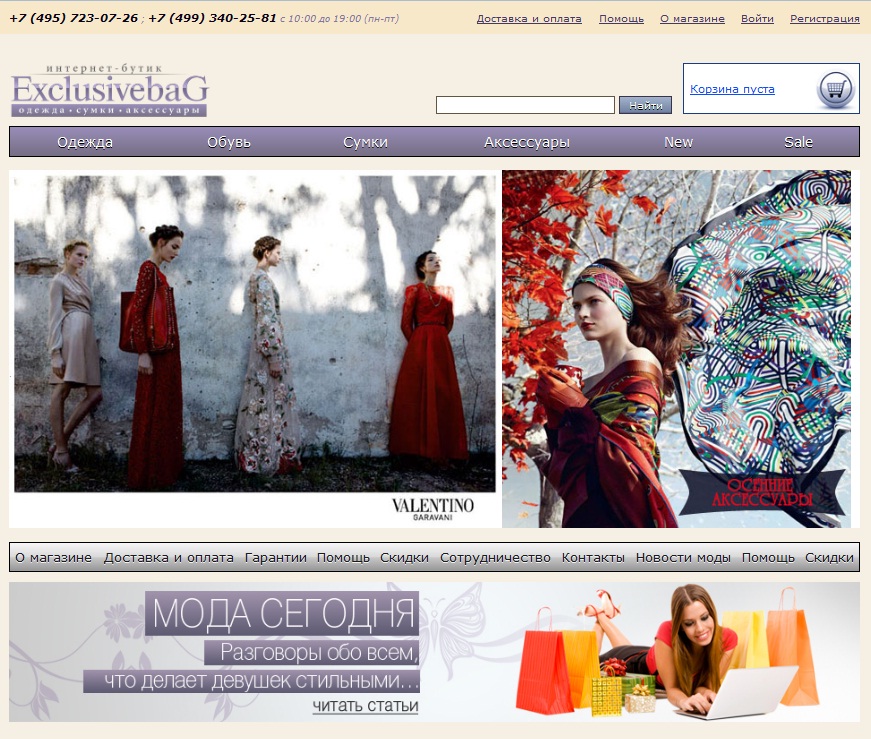Click the читать статьи link
Image resolution: width=871 pixels, height=739 pixels.
click(x=365, y=706)
